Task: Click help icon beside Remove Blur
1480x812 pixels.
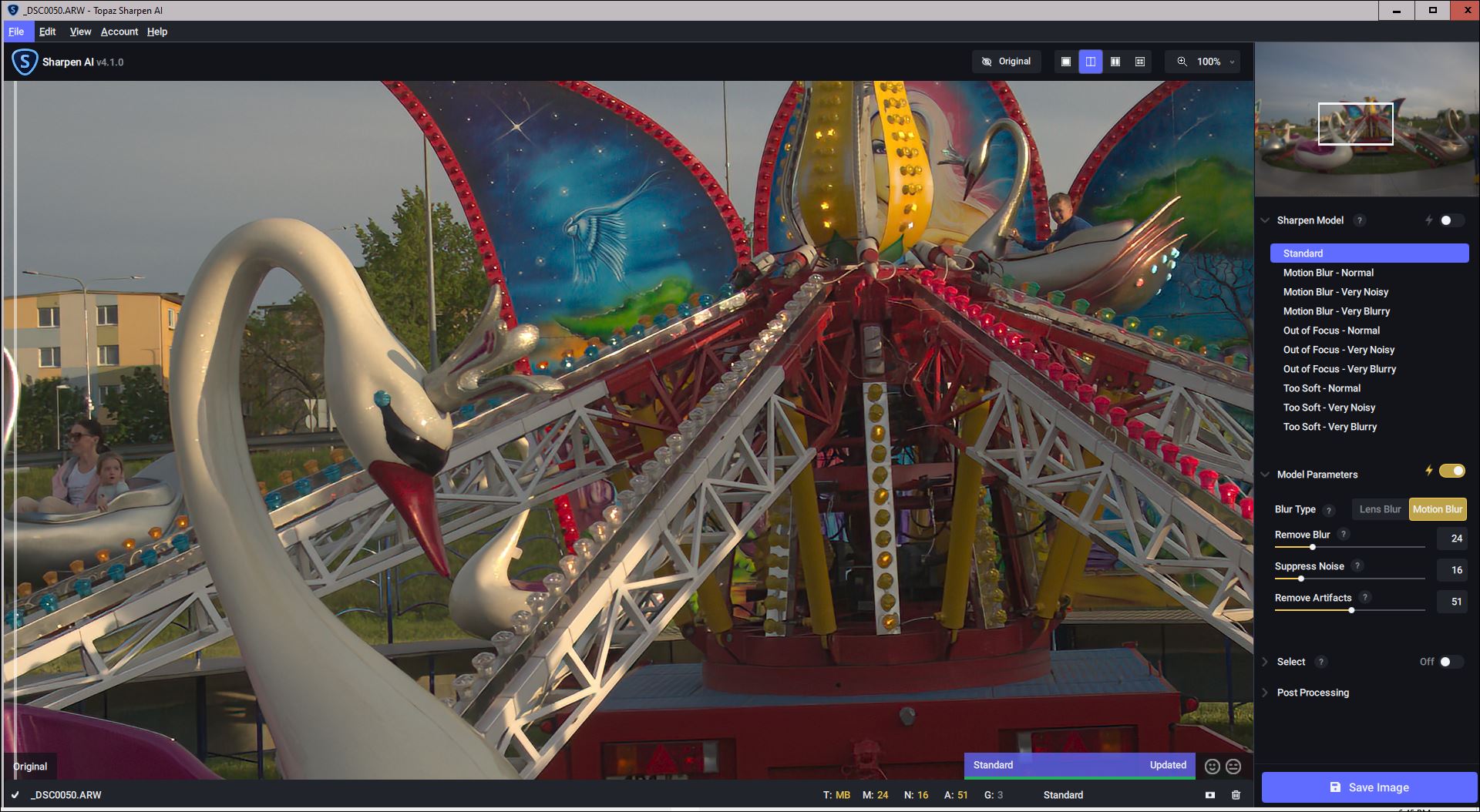Action: click(1344, 535)
